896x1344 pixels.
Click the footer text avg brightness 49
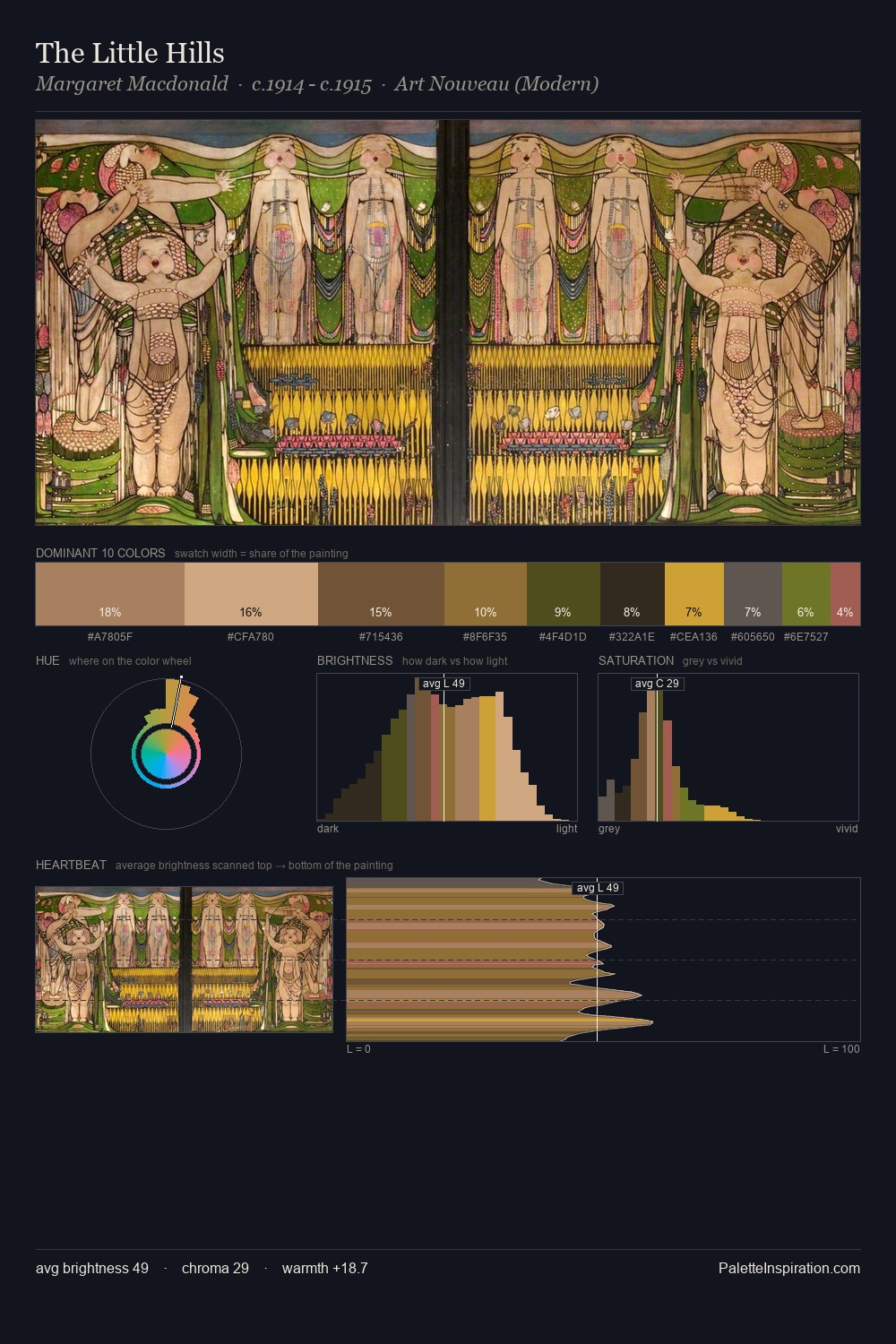(92, 1268)
